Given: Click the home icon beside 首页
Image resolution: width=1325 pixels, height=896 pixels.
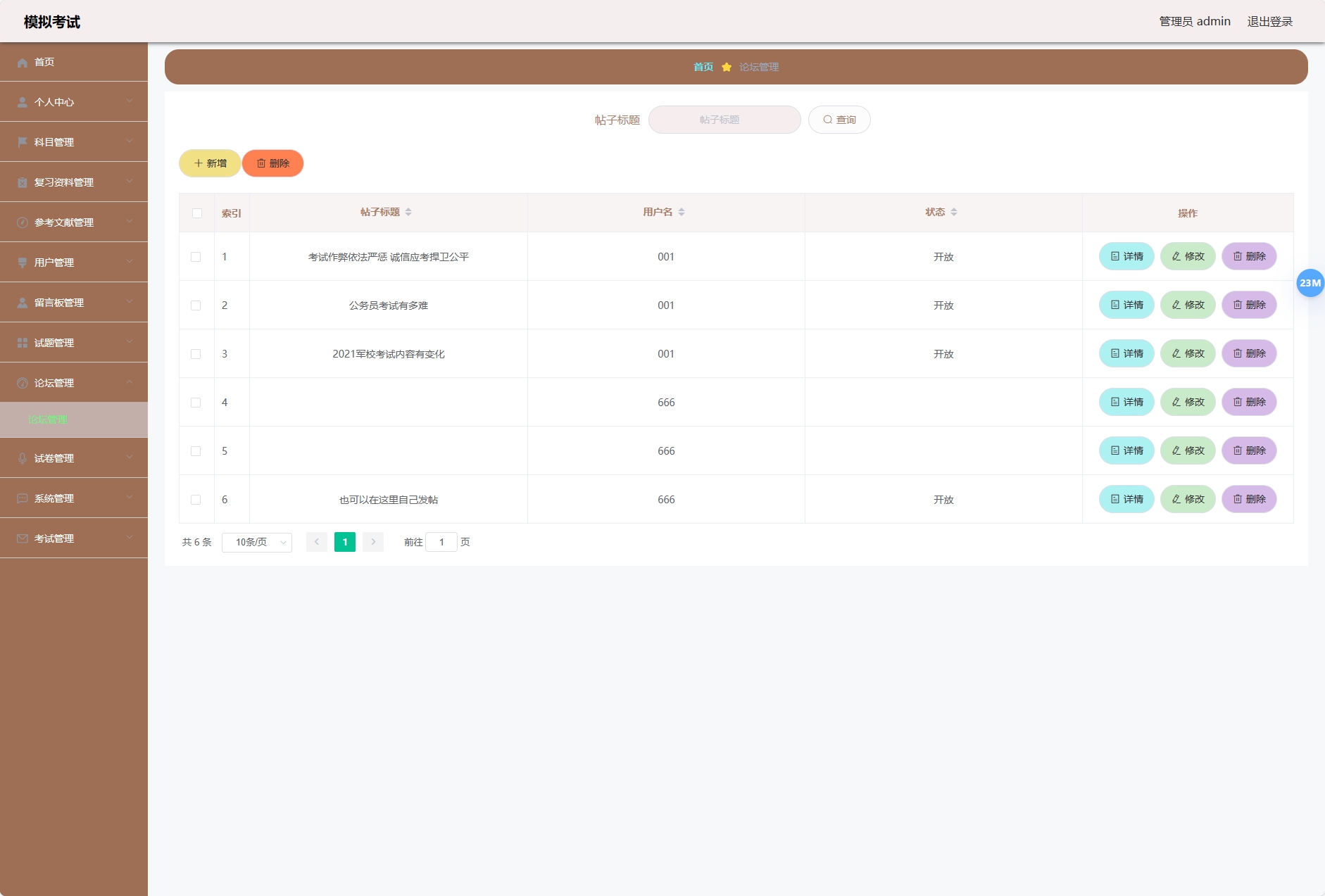Looking at the screenshot, I should (x=23, y=62).
